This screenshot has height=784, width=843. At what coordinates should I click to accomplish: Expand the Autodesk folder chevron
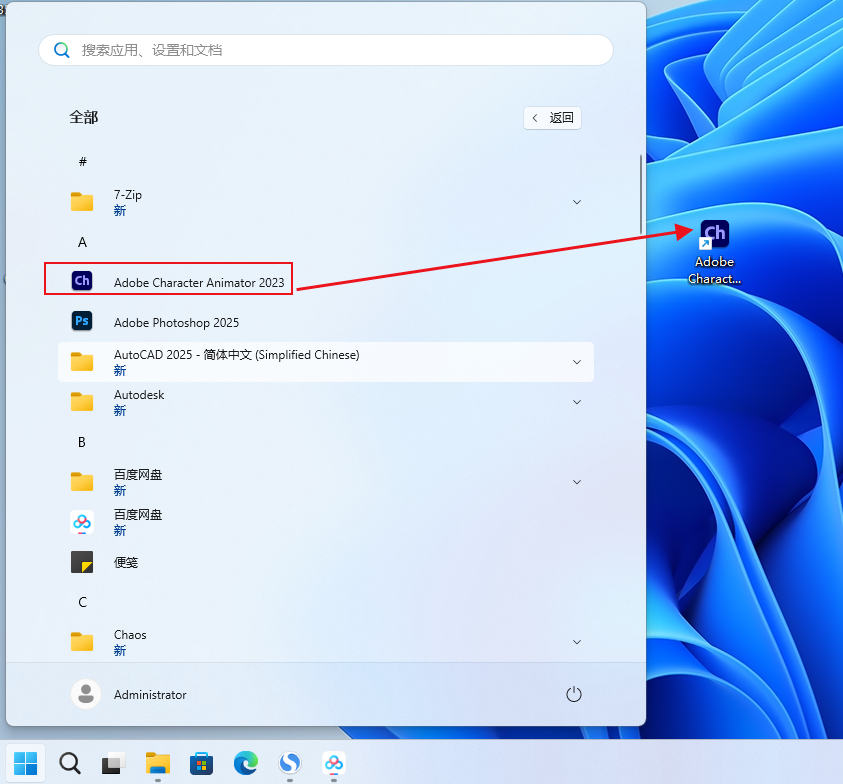[577, 402]
